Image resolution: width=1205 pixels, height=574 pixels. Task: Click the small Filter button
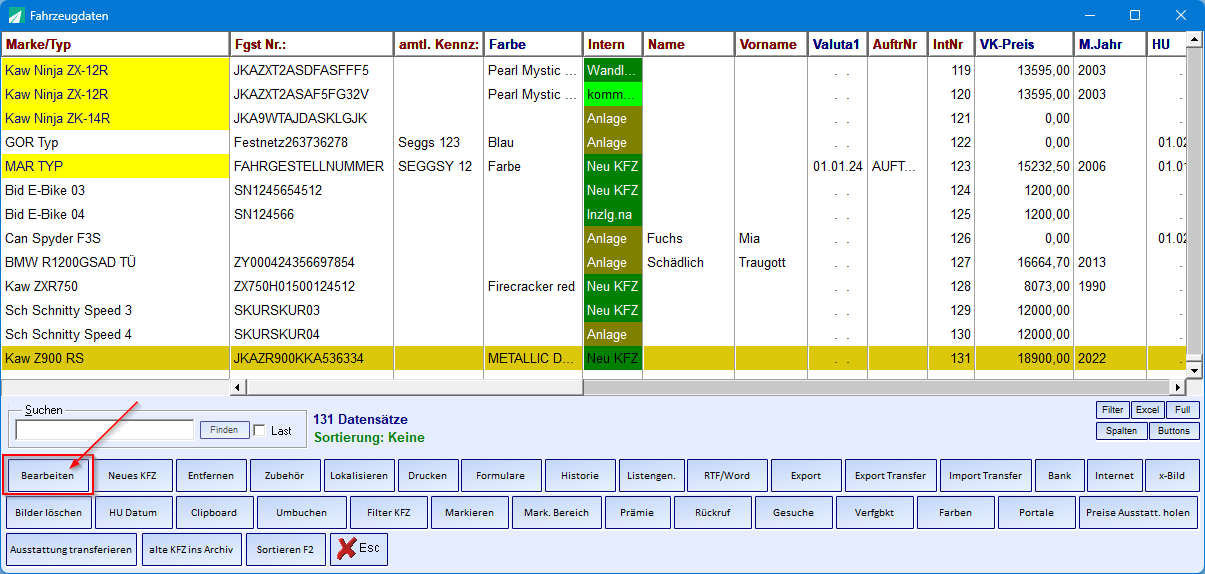(x=1112, y=410)
